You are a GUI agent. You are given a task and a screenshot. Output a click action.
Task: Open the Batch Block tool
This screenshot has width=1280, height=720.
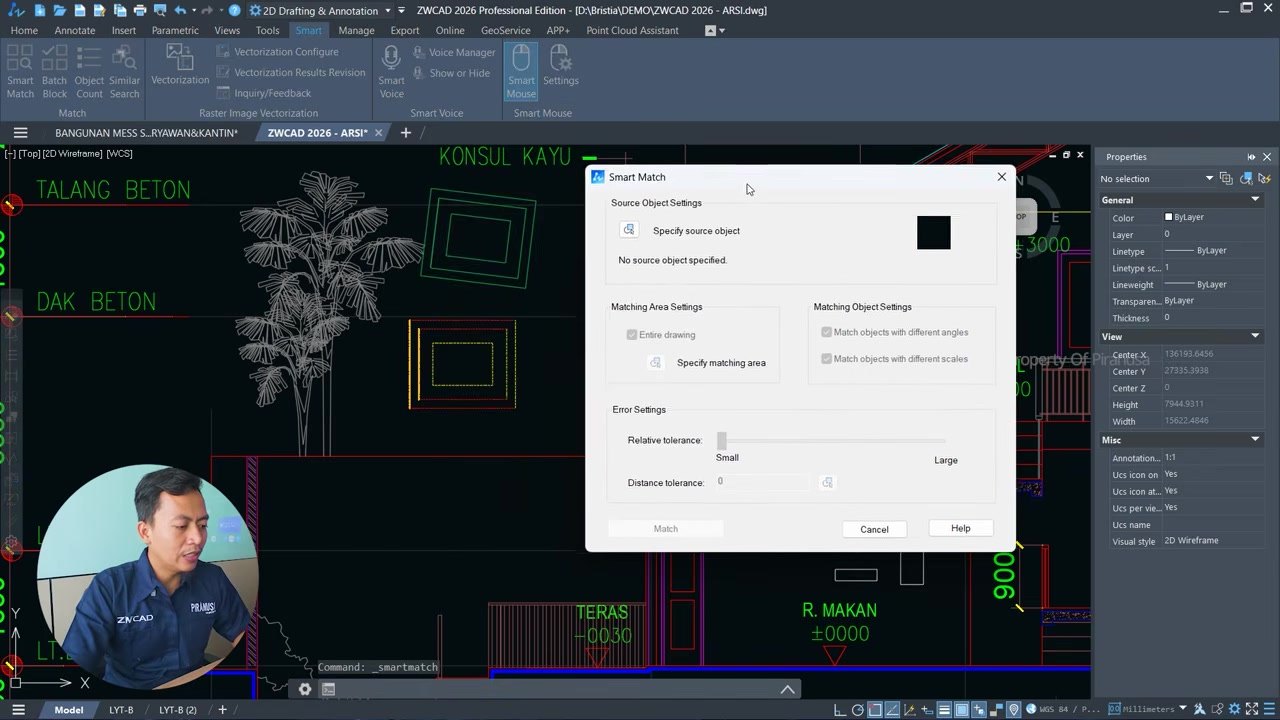[x=54, y=72]
